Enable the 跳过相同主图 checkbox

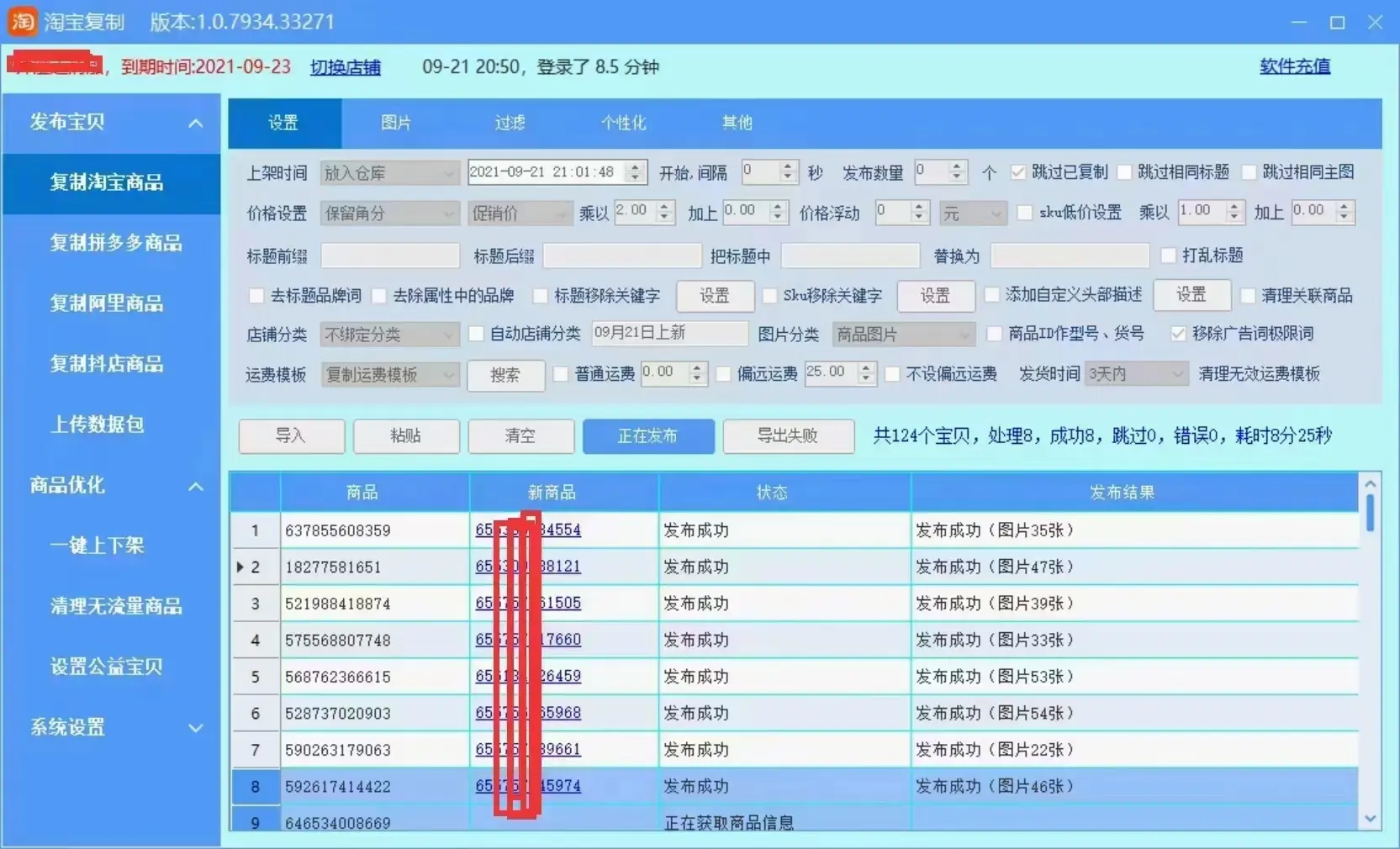tap(1249, 172)
